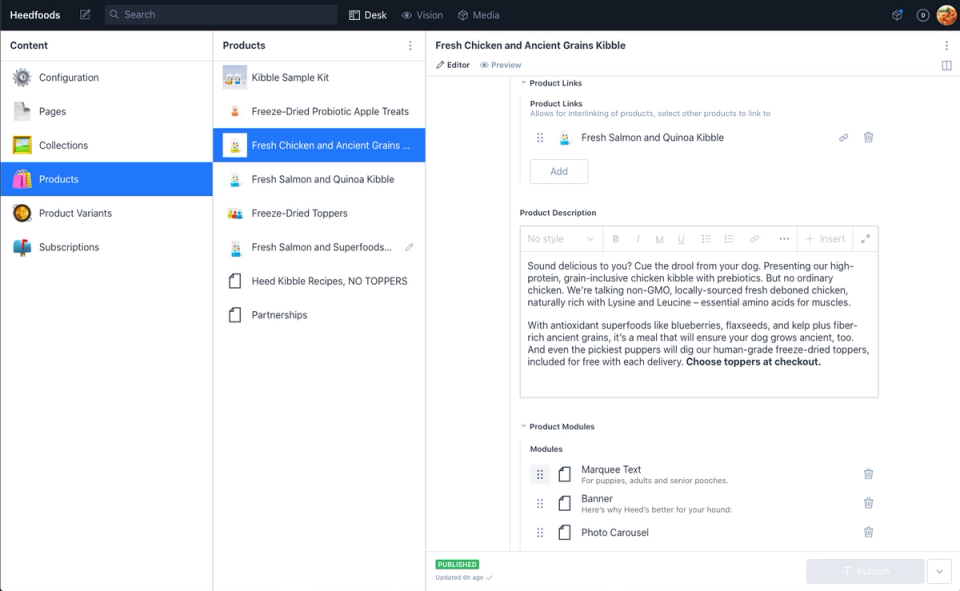Switch to the Desk tool
Viewport: 960px width, 591px height.
[368, 15]
